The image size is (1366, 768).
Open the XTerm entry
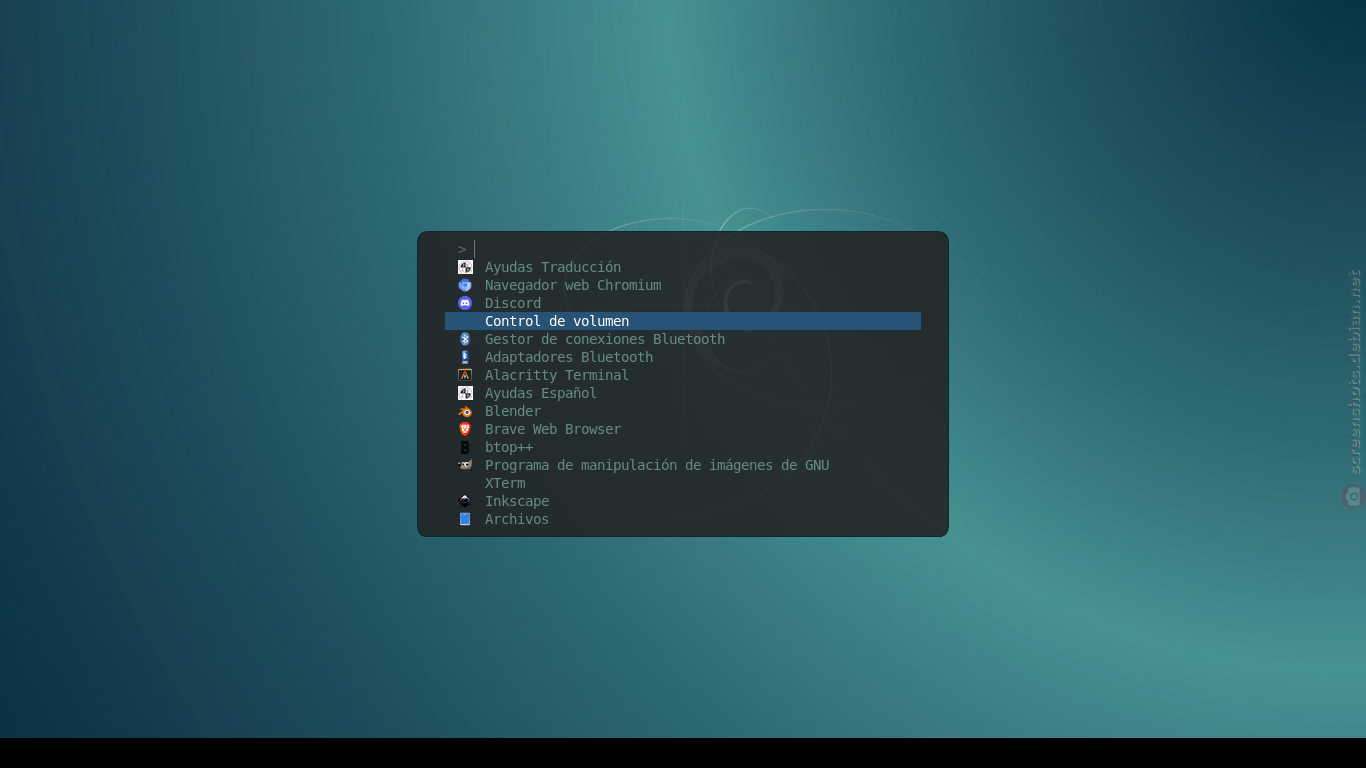683,483
